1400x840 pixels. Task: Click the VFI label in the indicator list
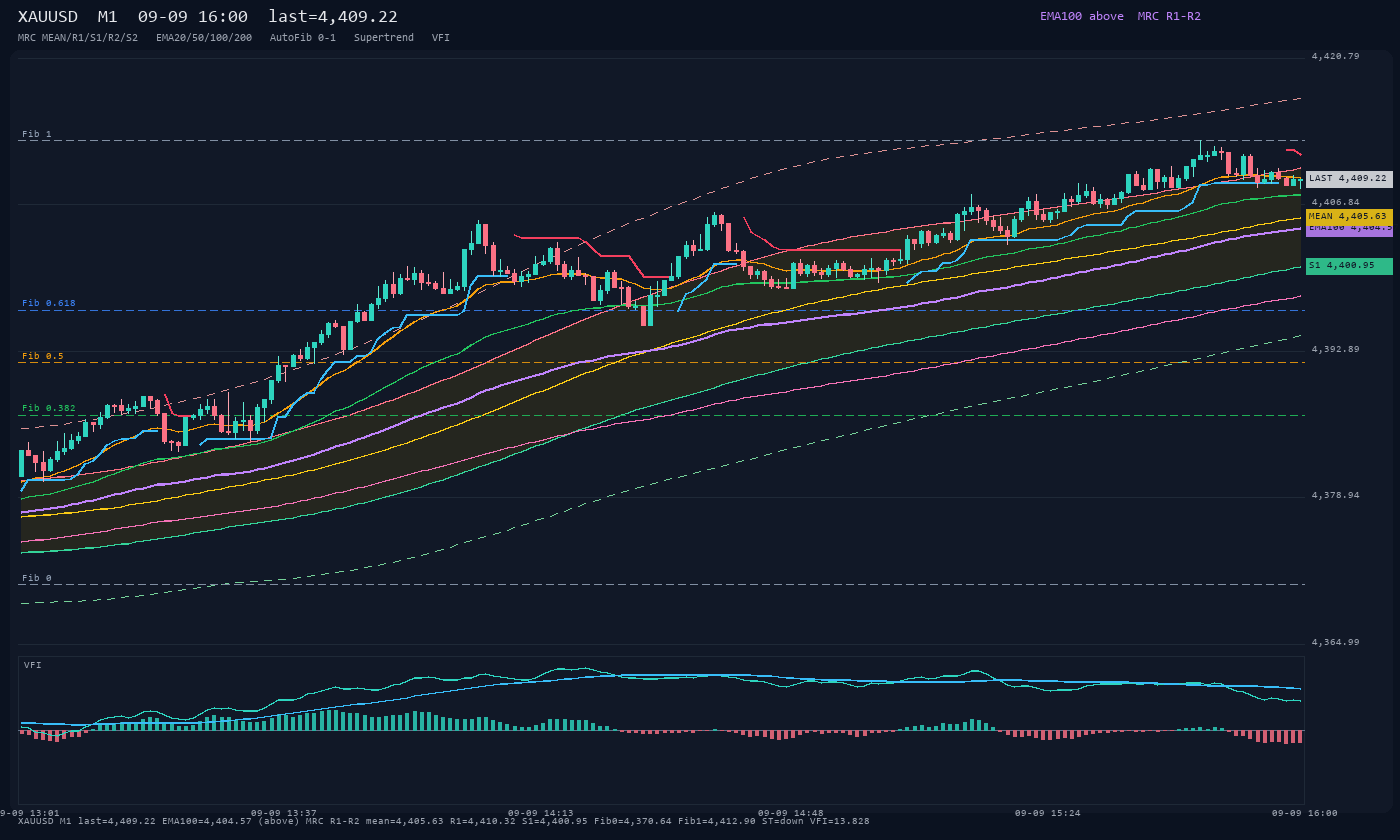(441, 37)
